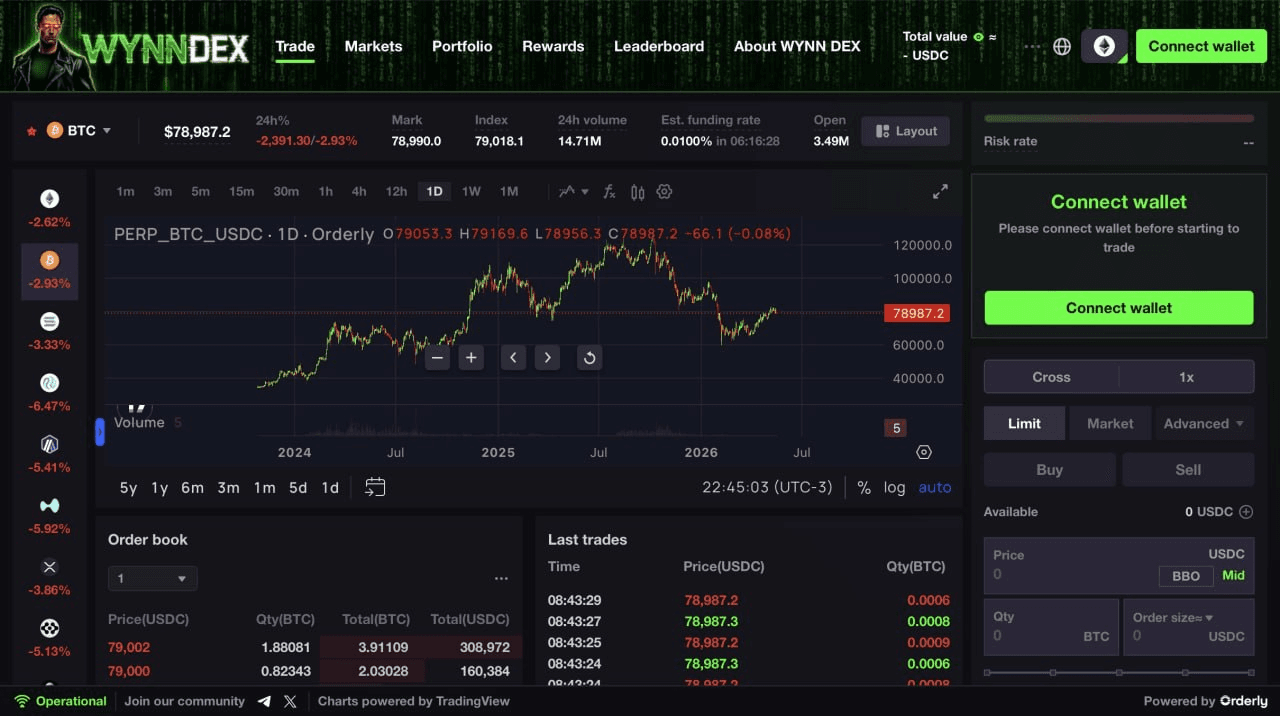1280x716 pixels.
Task: Toggle log scale on the chart
Action: 894,487
